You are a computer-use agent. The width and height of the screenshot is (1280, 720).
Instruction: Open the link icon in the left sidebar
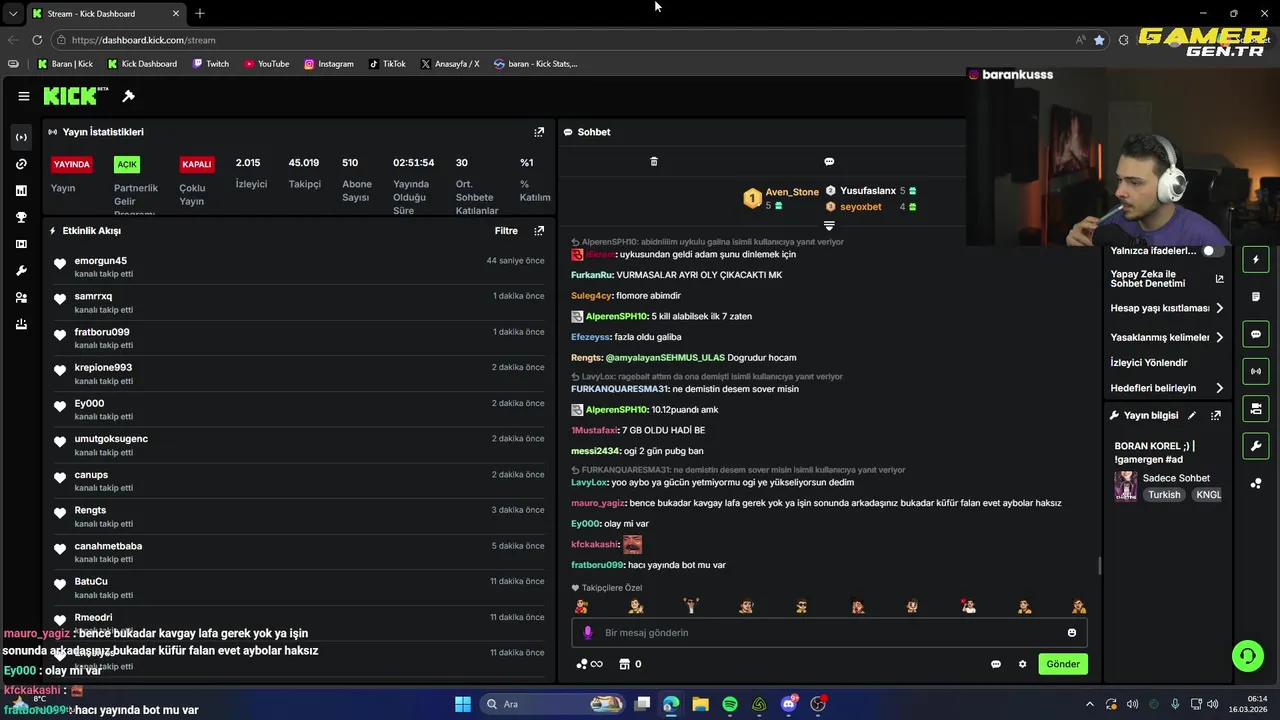(21, 164)
